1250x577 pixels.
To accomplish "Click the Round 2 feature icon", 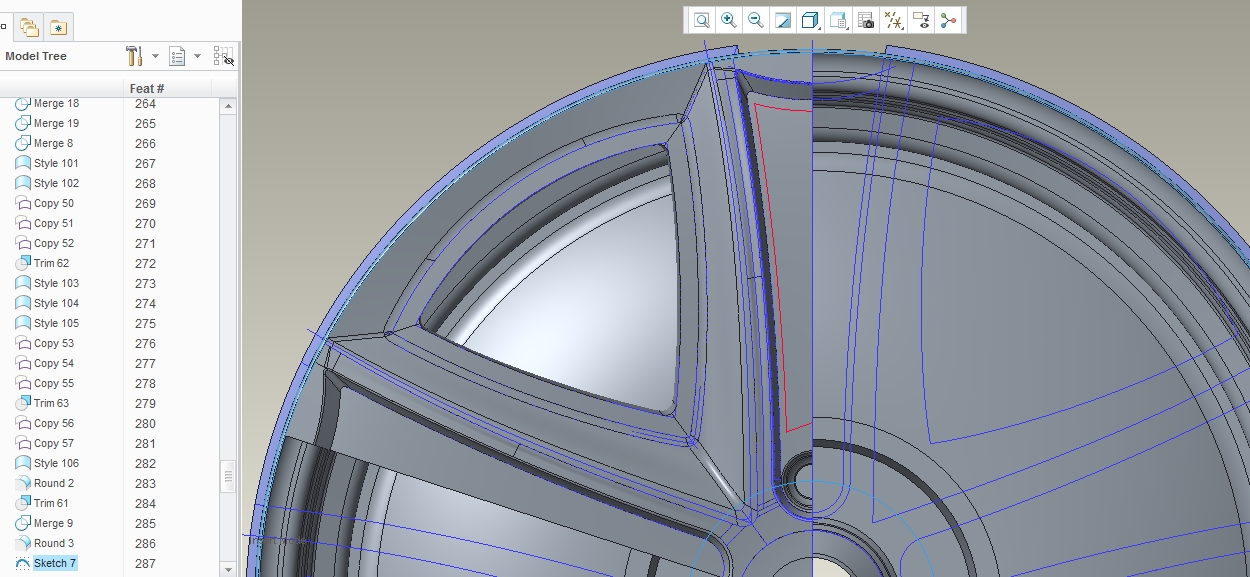I will click(x=23, y=483).
